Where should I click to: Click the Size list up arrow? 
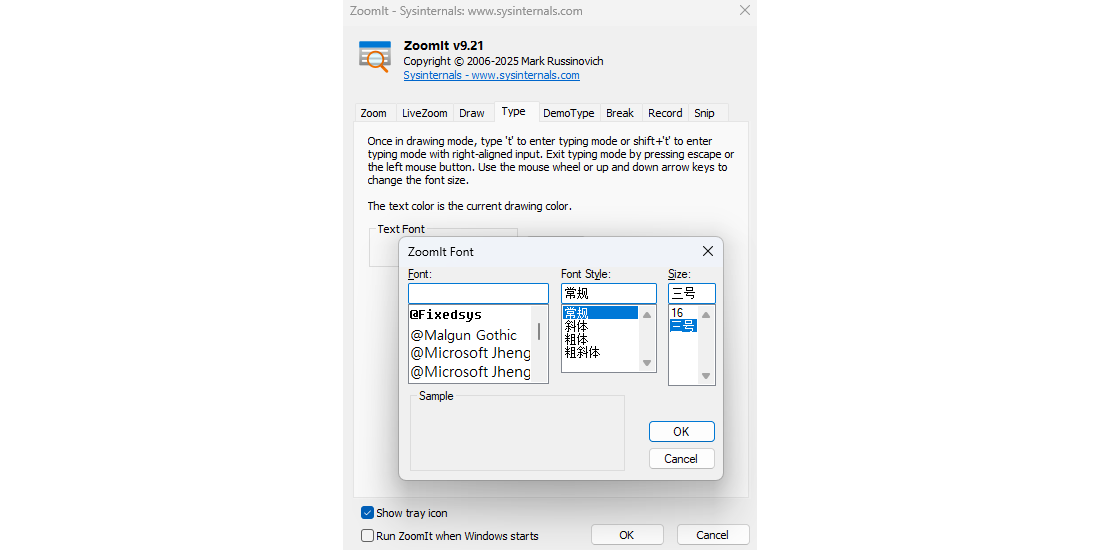706,315
